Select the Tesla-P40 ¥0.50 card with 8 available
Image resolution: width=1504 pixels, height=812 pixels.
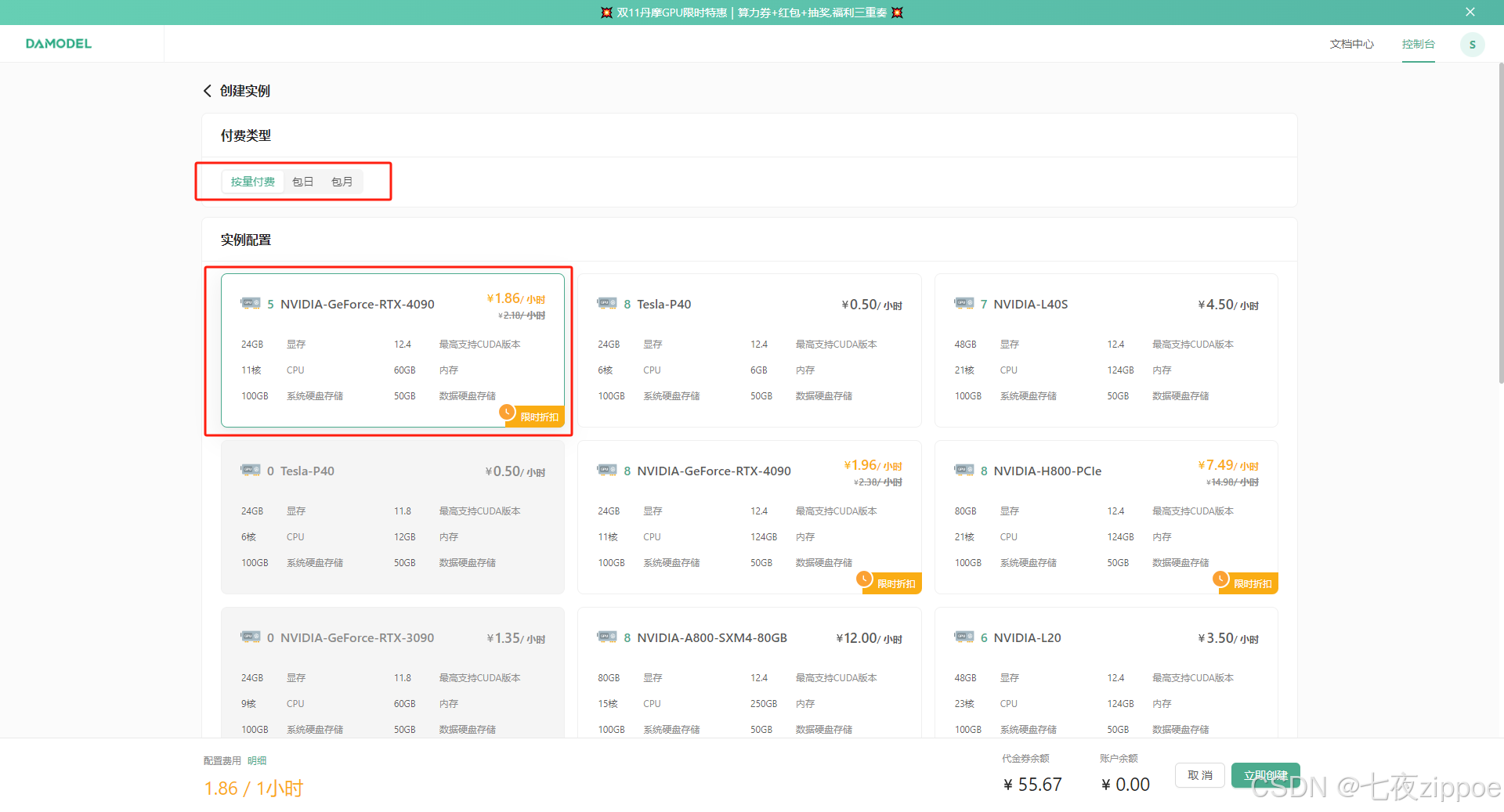(x=750, y=350)
